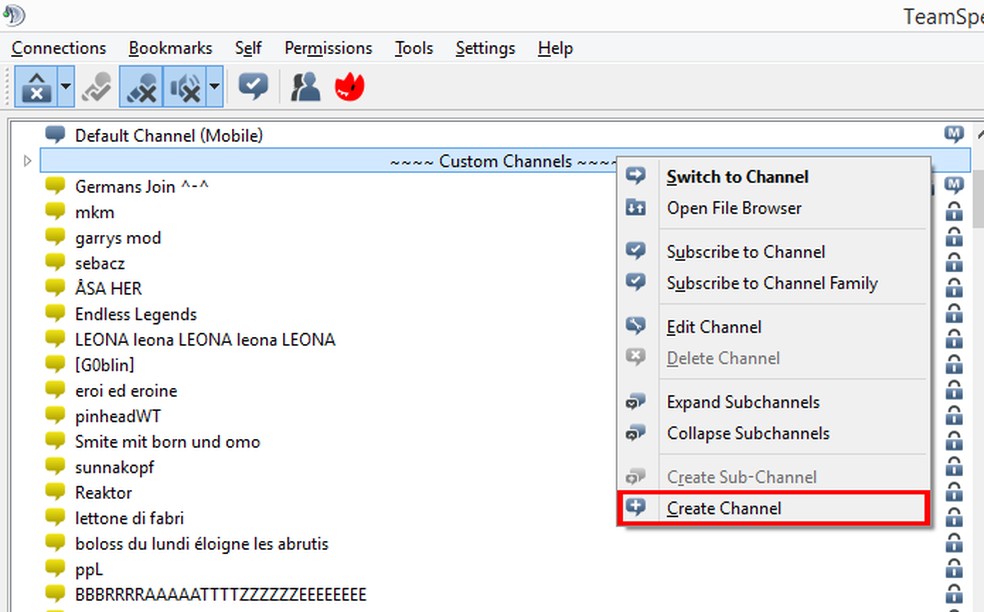Screen dimensions: 984x612
Task: Click the channel bubble icon beside sebacz
Action: tap(55, 263)
